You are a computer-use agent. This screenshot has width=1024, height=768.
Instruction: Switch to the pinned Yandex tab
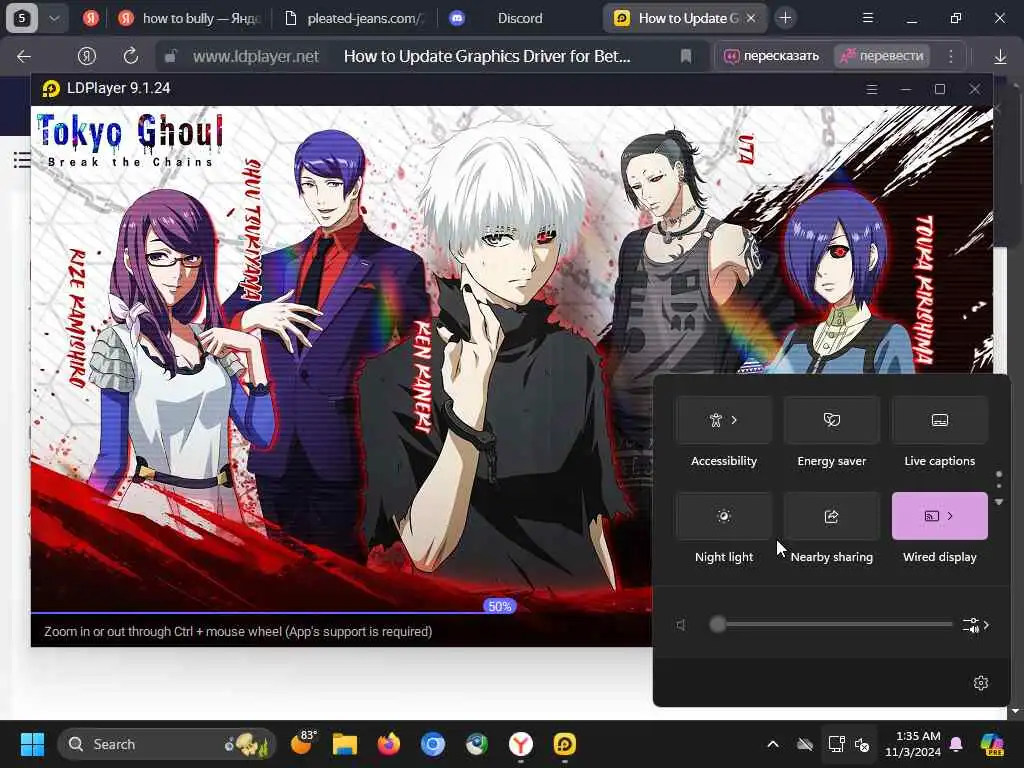pos(91,18)
